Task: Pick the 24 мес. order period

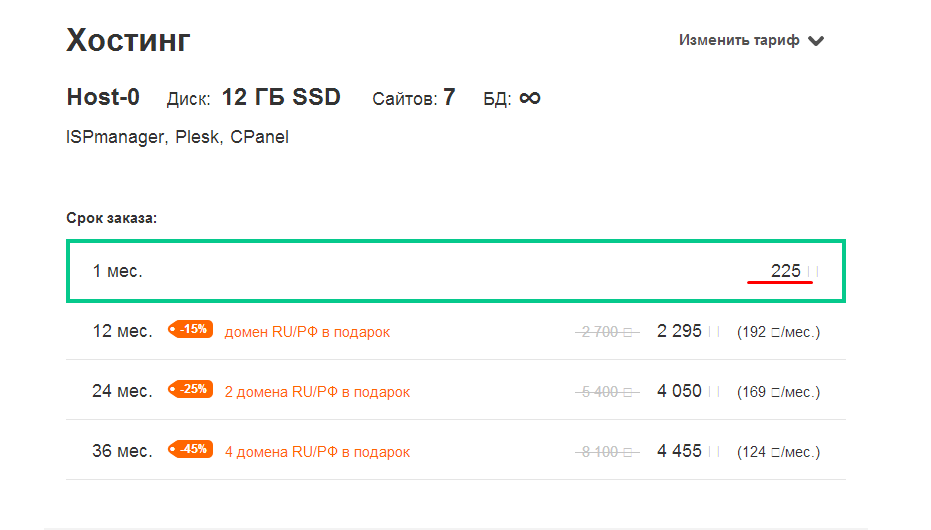Action: pos(122,391)
